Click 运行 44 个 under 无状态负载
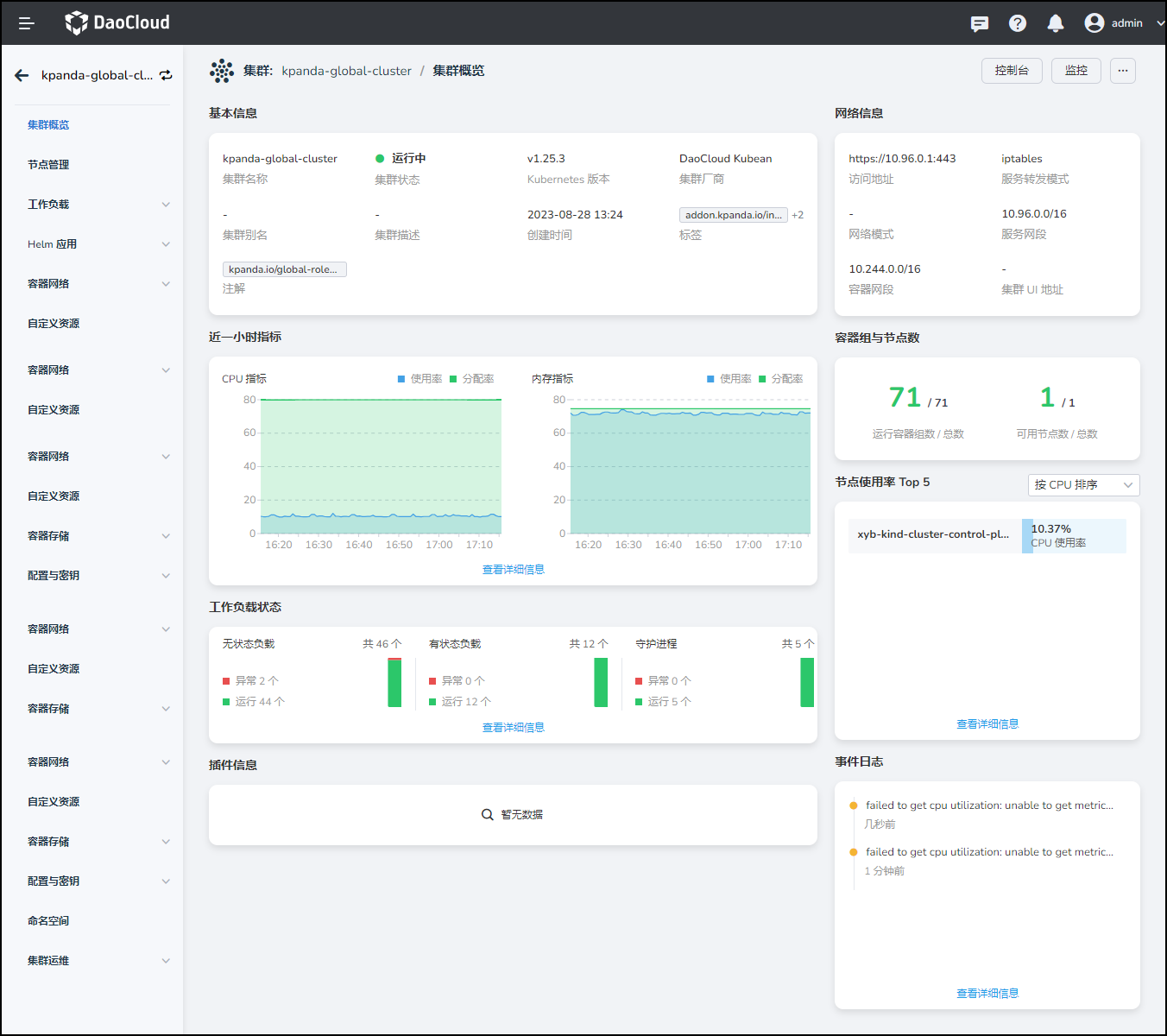Viewport: 1167px width, 1036px height. point(260,702)
